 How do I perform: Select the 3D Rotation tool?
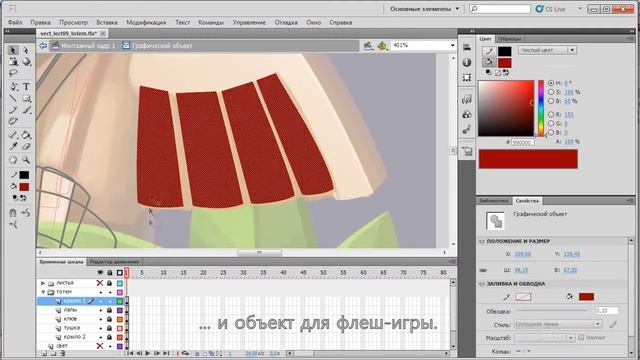point(26,62)
